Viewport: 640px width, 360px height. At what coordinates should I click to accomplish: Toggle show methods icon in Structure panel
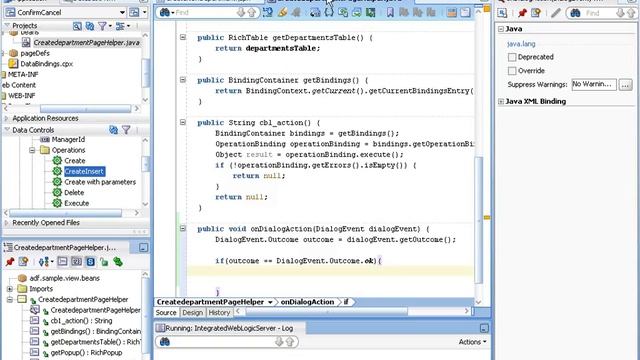click(62, 261)
